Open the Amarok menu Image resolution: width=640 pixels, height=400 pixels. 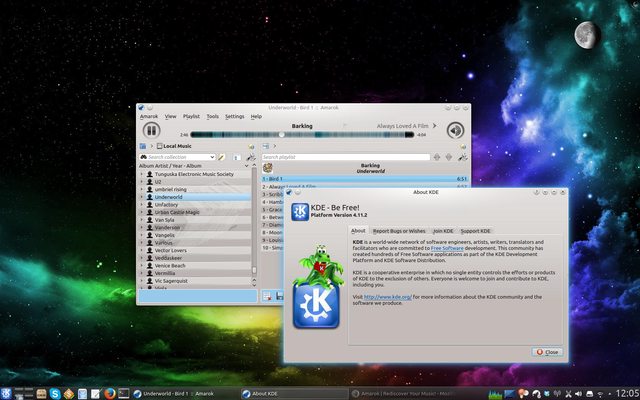coord(149,116)
